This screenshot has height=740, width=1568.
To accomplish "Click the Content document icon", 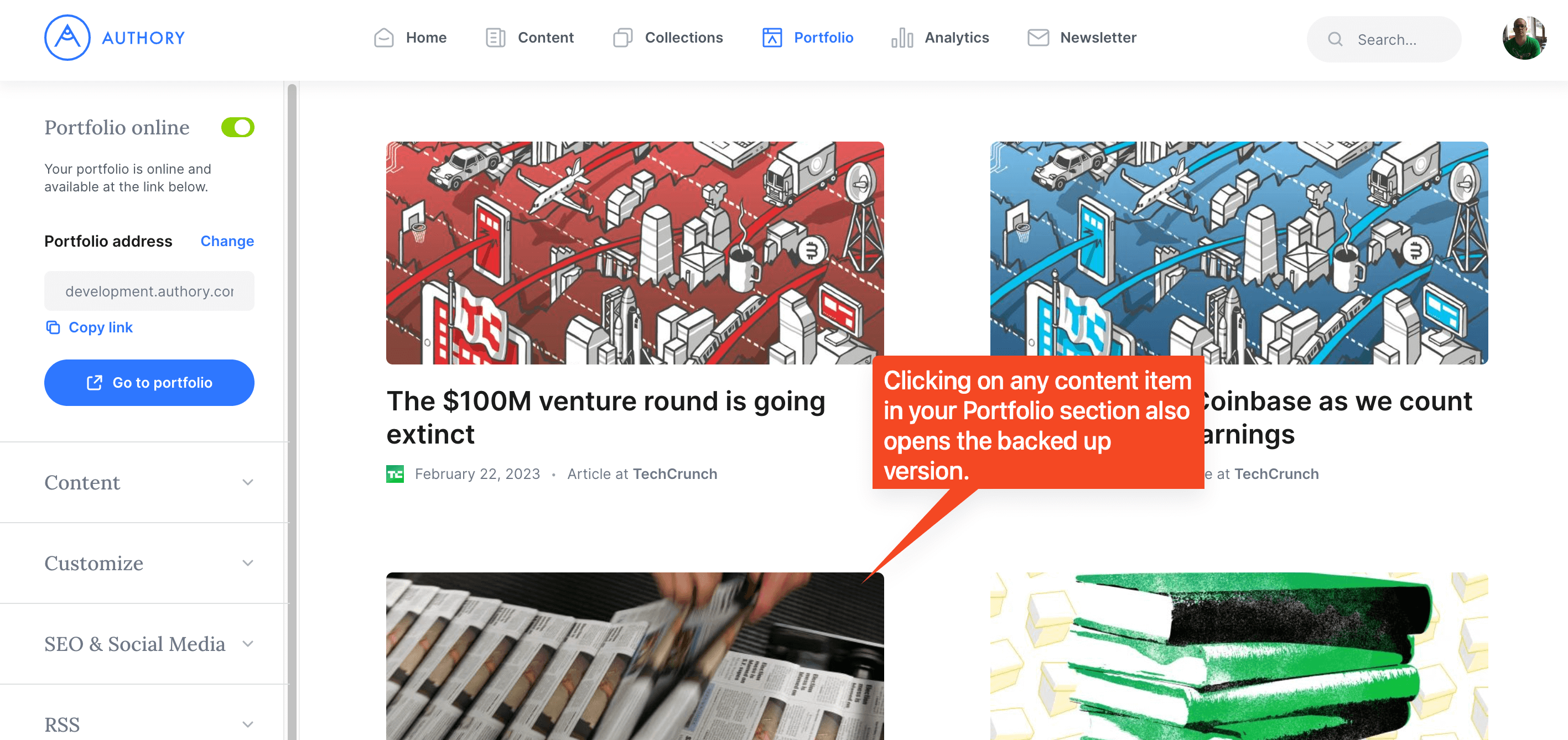I will click(496, 38).
